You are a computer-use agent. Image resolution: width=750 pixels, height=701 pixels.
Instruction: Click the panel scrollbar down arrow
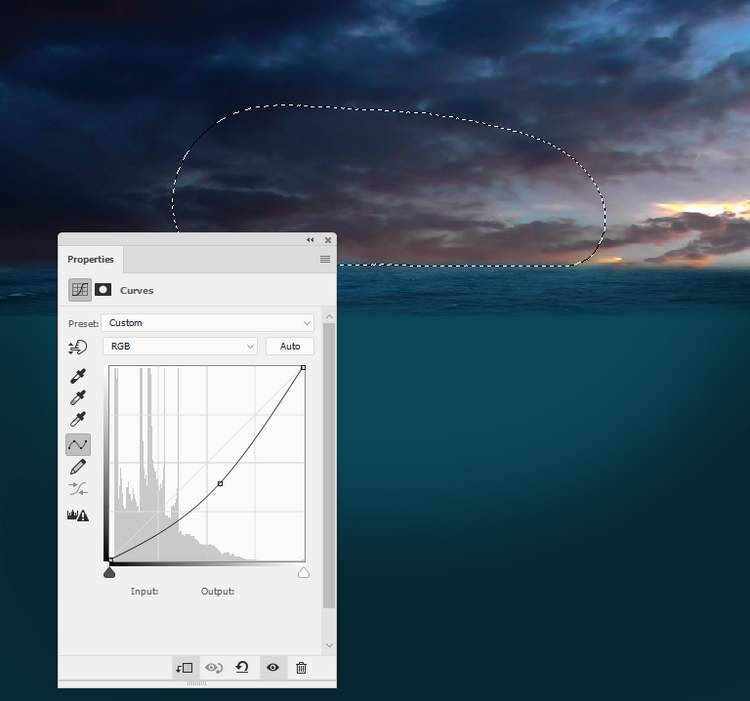click(x=329, y=646)
